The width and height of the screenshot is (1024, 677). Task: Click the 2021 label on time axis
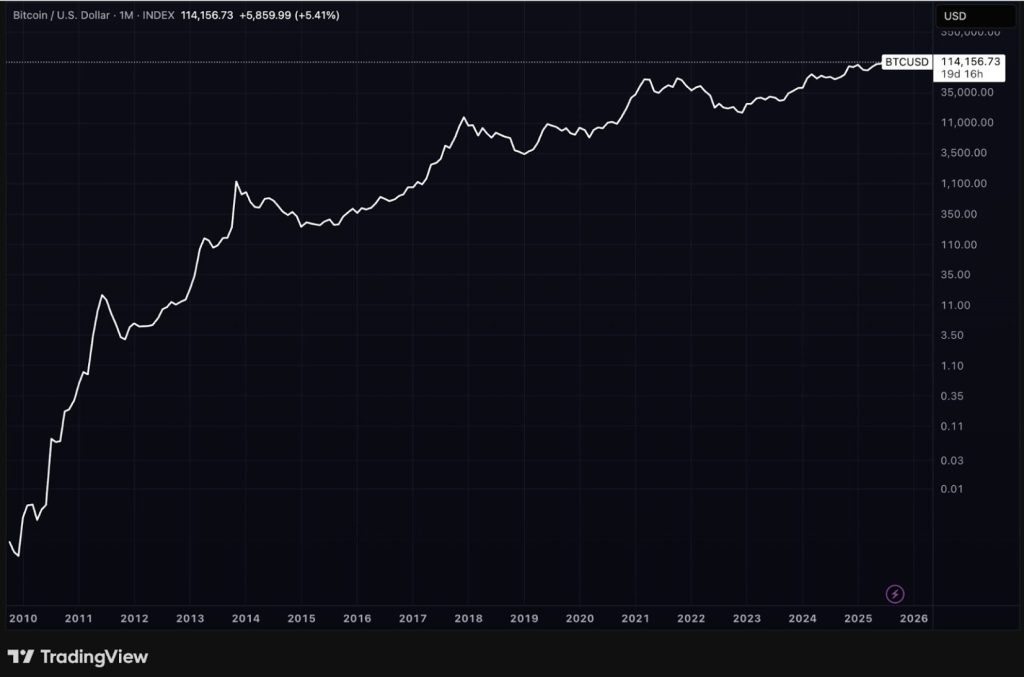click(635, 619)
